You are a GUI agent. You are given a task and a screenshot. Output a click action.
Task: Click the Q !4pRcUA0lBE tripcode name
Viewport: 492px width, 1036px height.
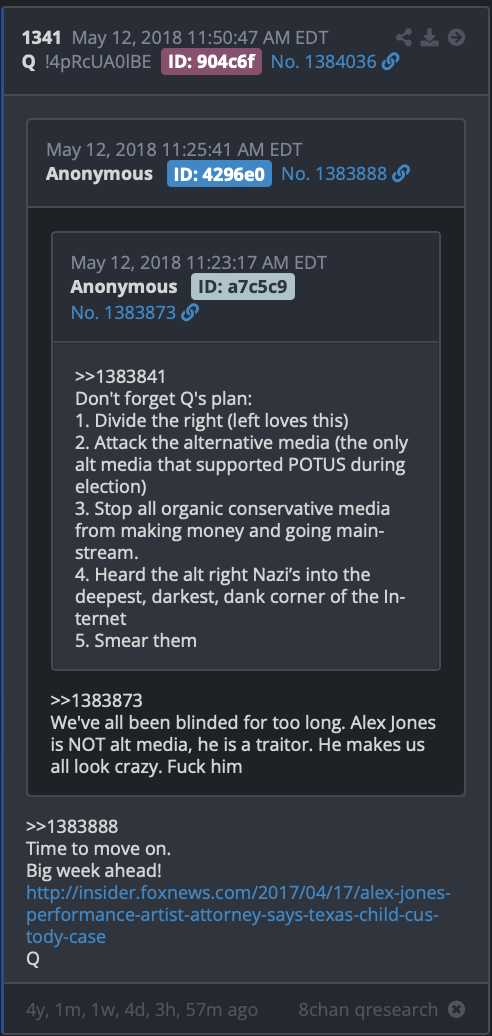(x=87, y=62)
